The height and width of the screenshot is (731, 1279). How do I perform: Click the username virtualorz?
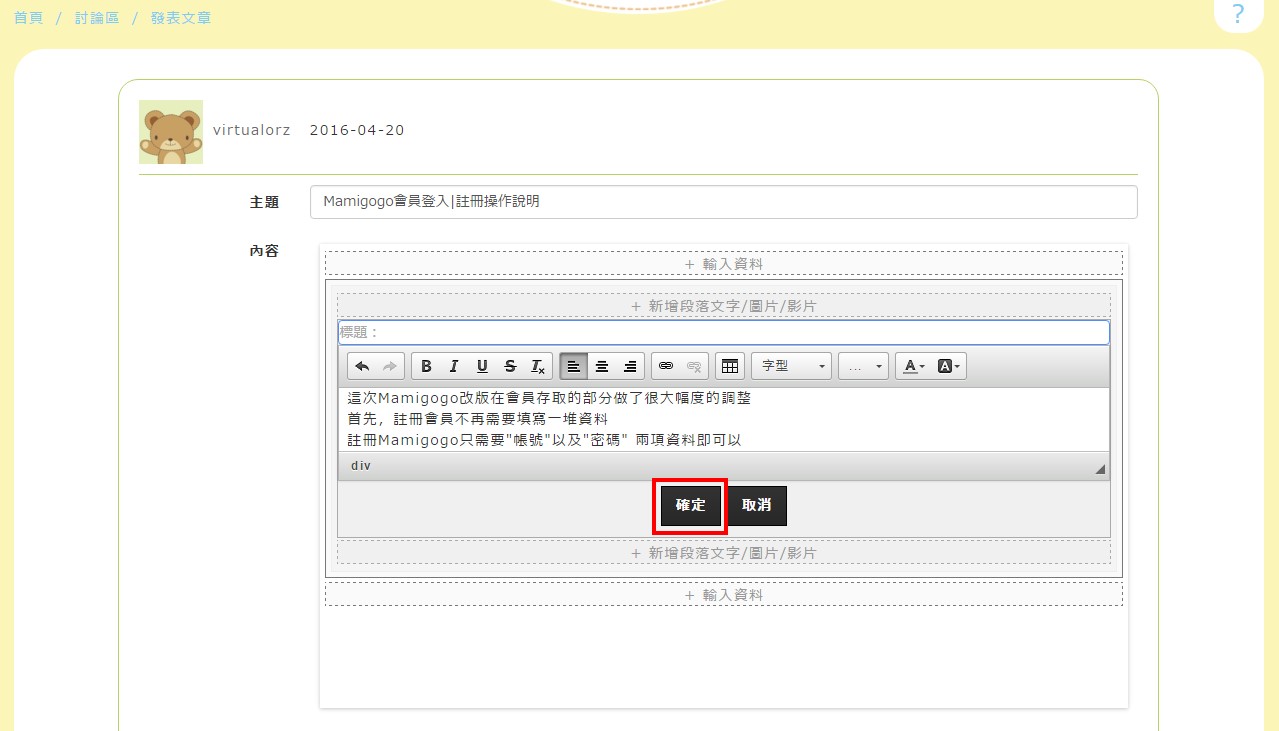point(252,130)
